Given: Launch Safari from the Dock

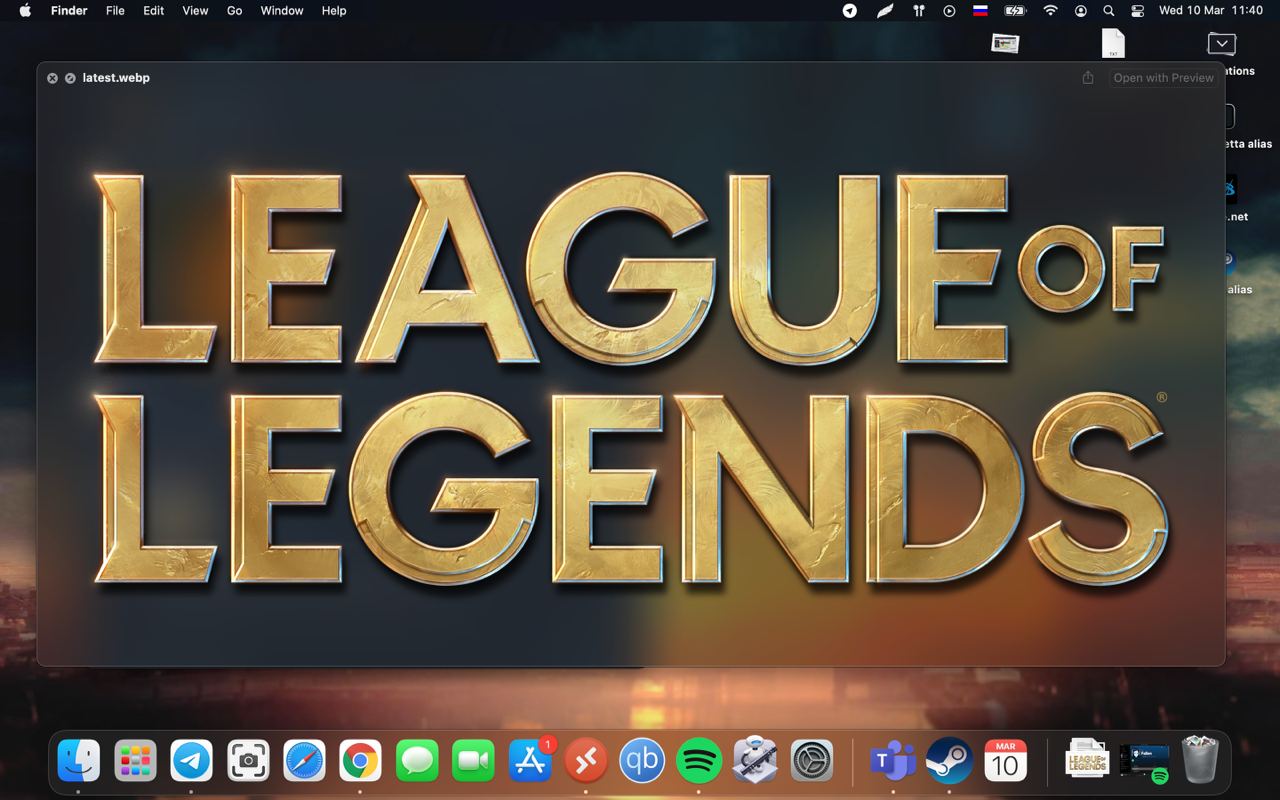Looking at the screenshot, I should [x=304, y=761].
